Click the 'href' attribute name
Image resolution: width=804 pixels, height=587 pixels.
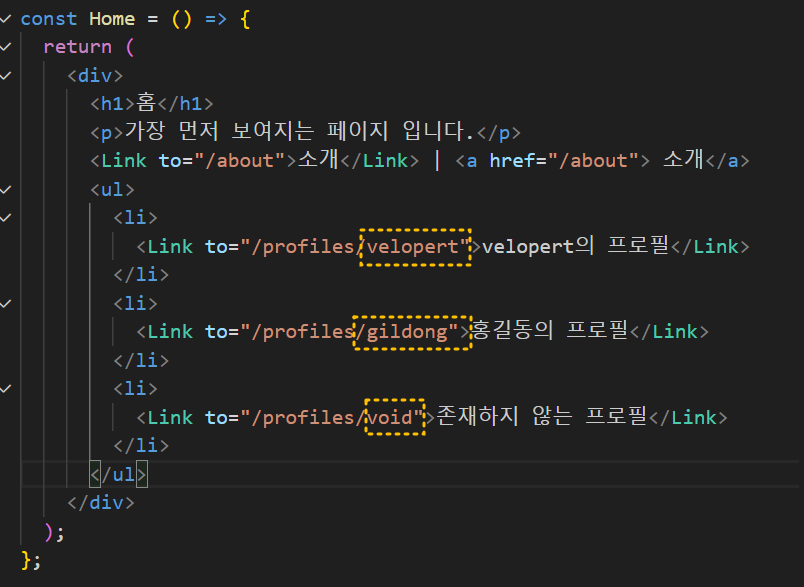[x=512, y=161]
